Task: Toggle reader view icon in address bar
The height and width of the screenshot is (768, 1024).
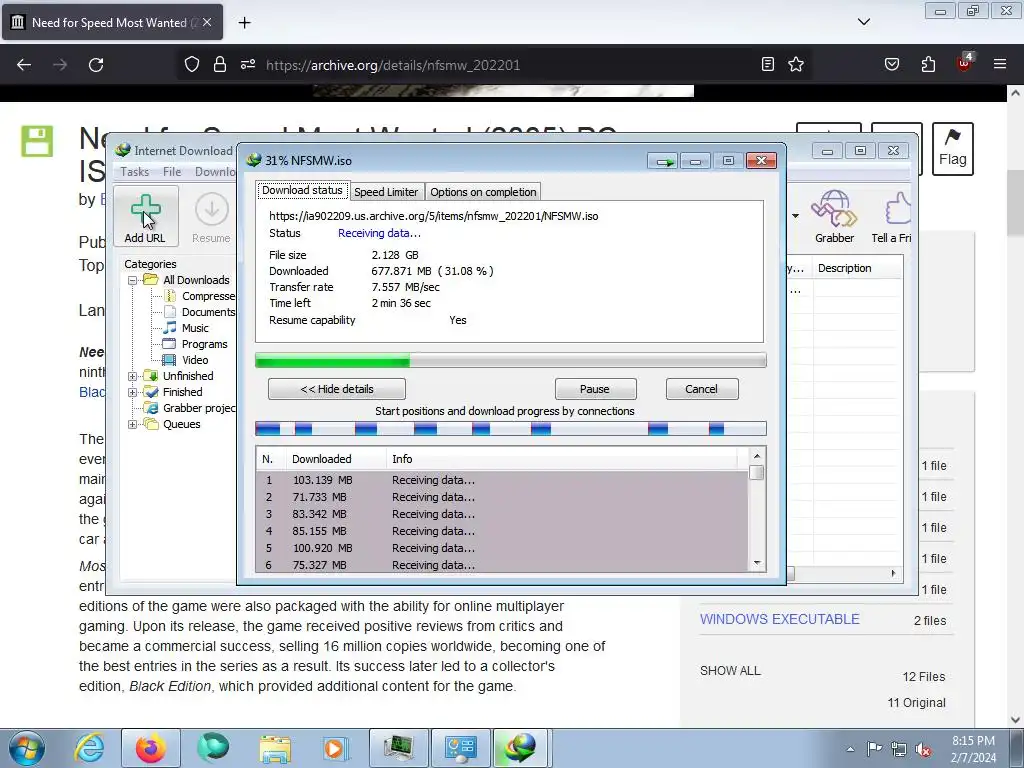Action: tap(768, 64)
